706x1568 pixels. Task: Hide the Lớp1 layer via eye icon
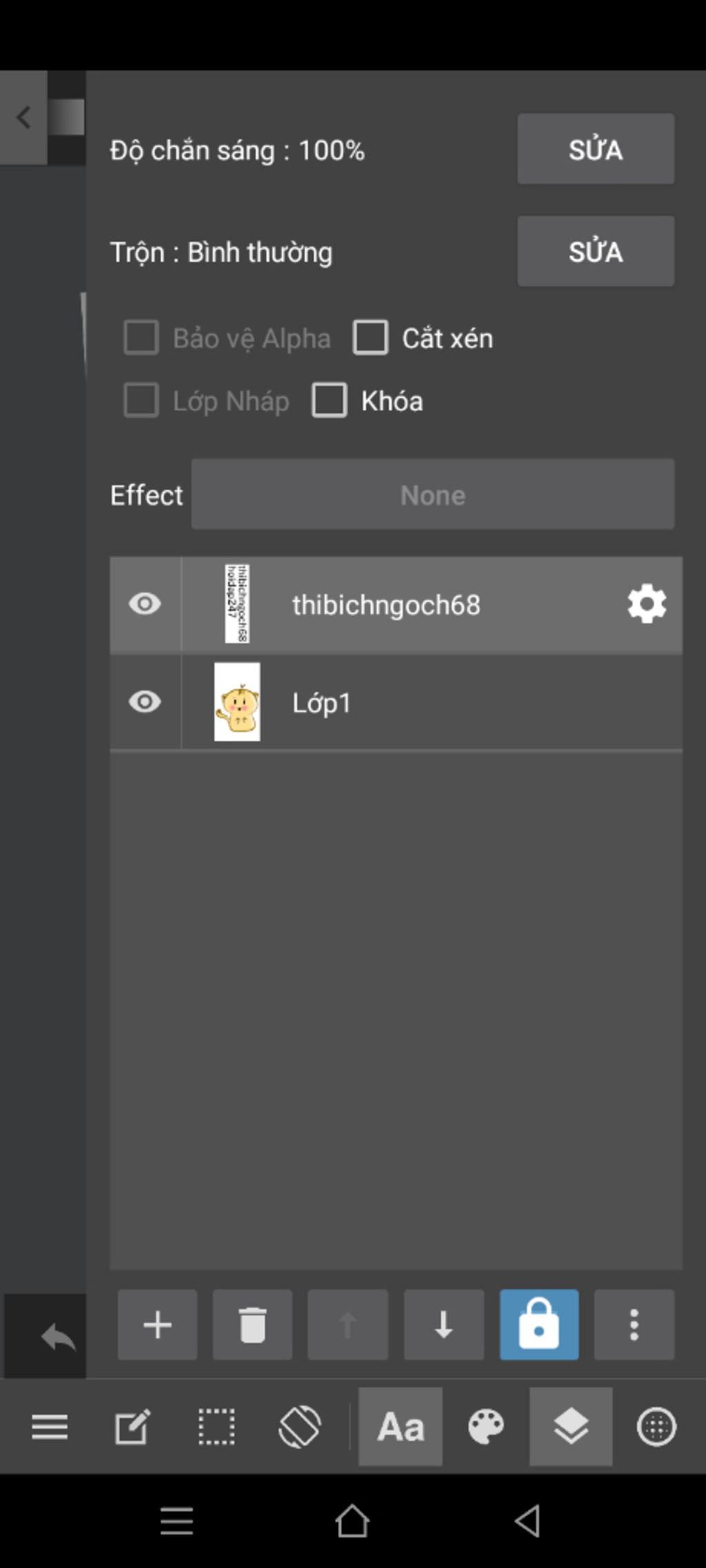click(x=145, y=702)
